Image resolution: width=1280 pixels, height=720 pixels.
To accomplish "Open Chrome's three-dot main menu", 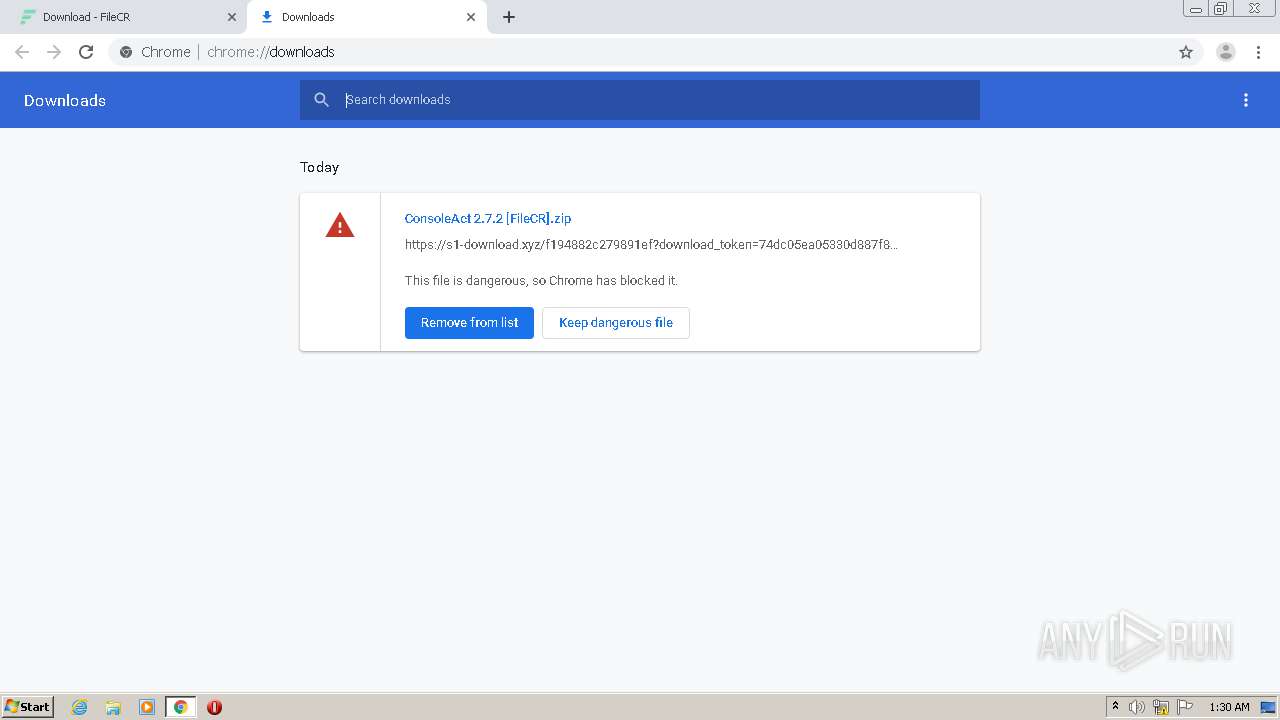I will (1258, 52).
